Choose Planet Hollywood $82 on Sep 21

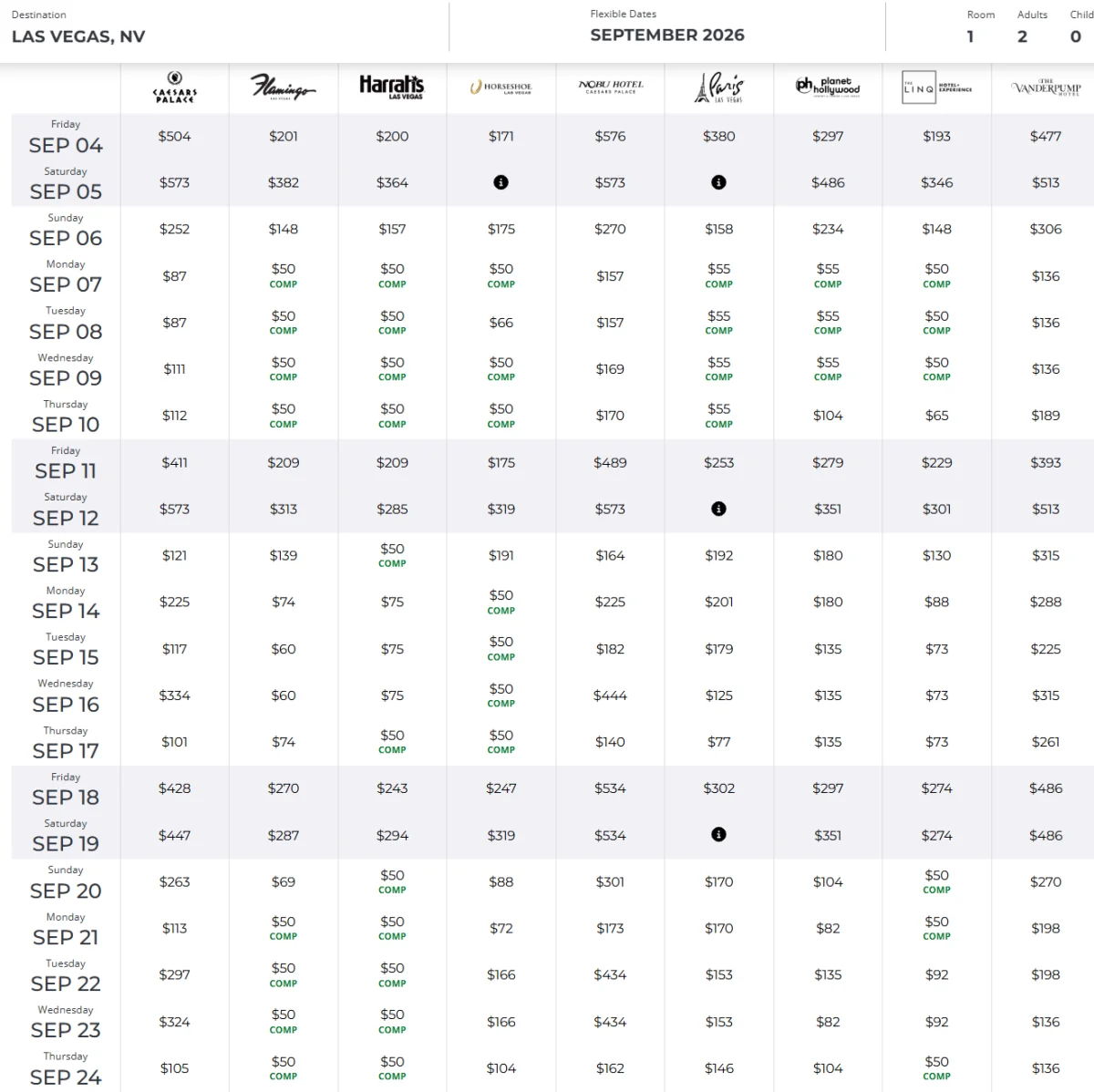828,928
